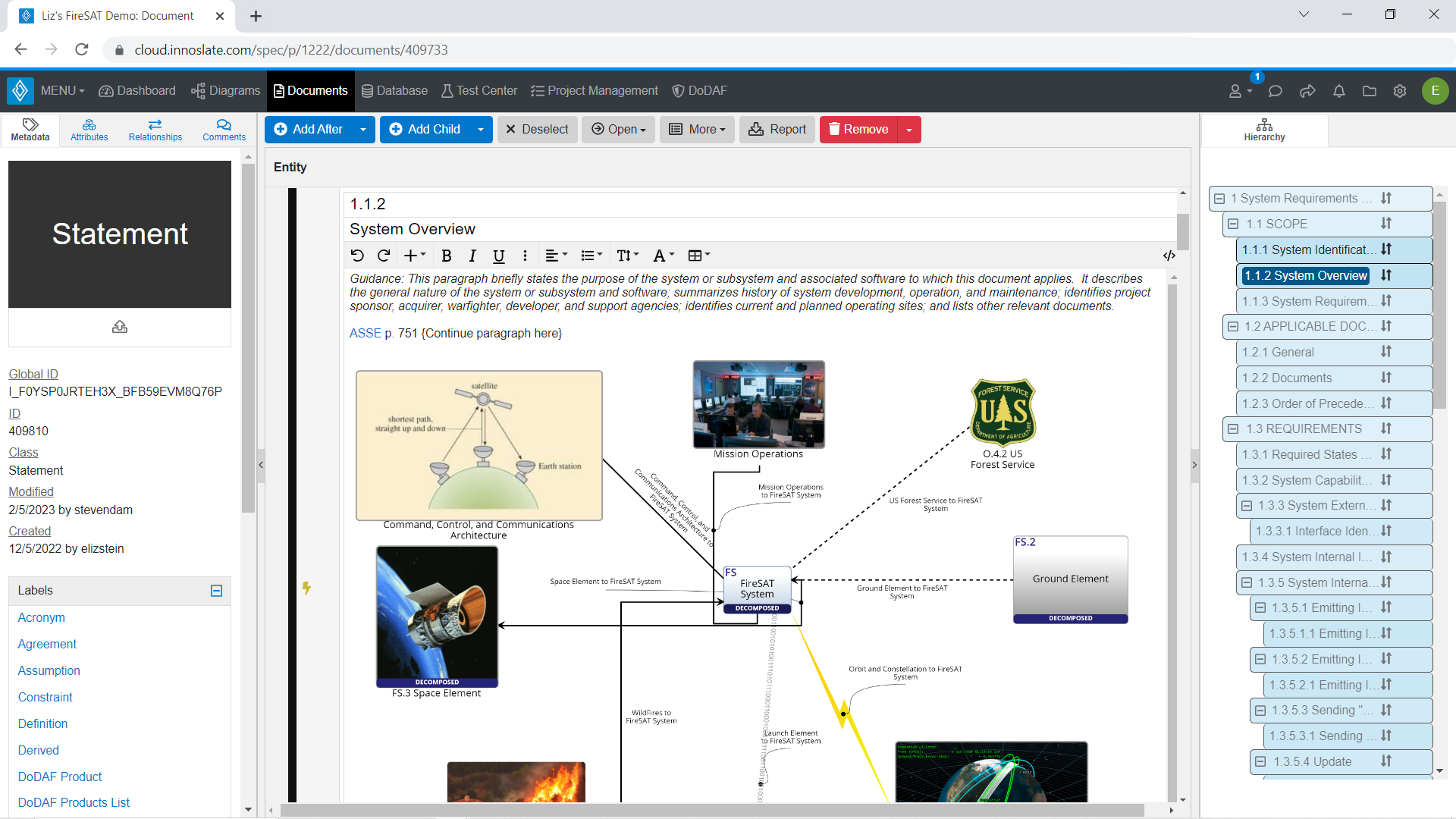This screenshot has height=819, width=1456.
Task: Collapse the 1.1 SCOPE tree node
Action: 1232,224
